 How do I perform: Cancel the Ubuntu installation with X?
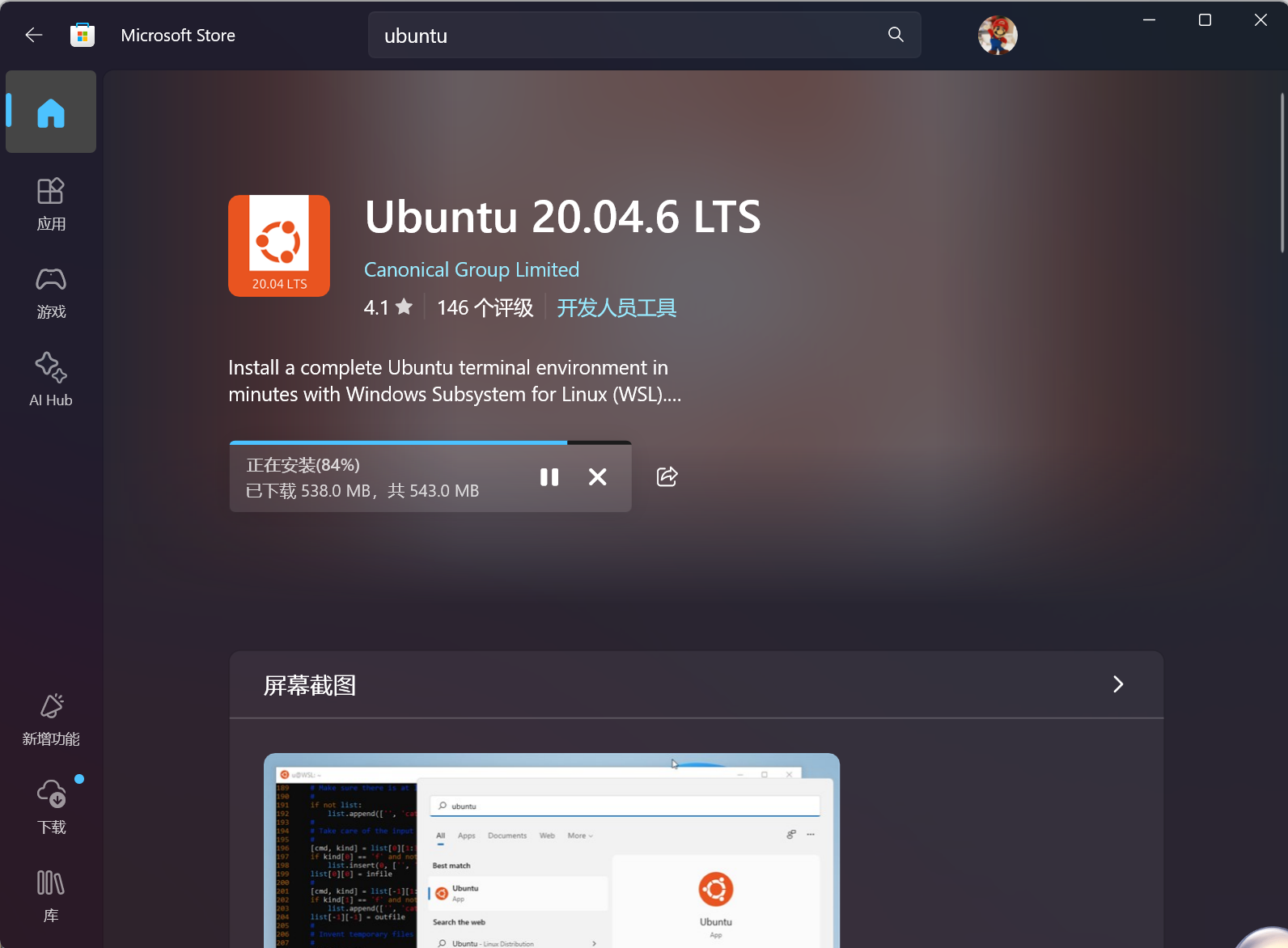pos(598,477)
